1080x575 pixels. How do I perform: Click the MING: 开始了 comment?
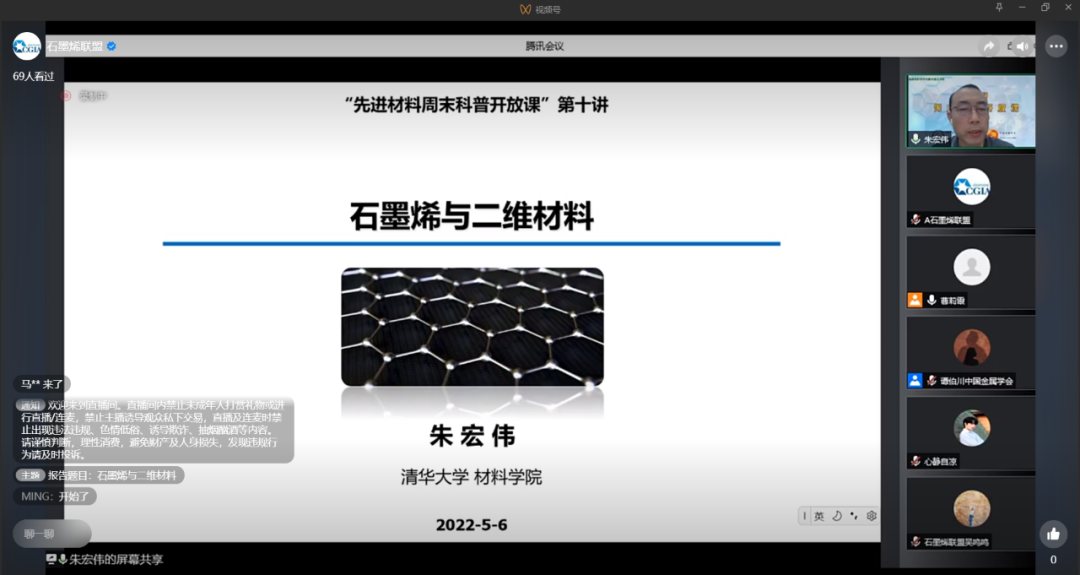coord(55,496)
